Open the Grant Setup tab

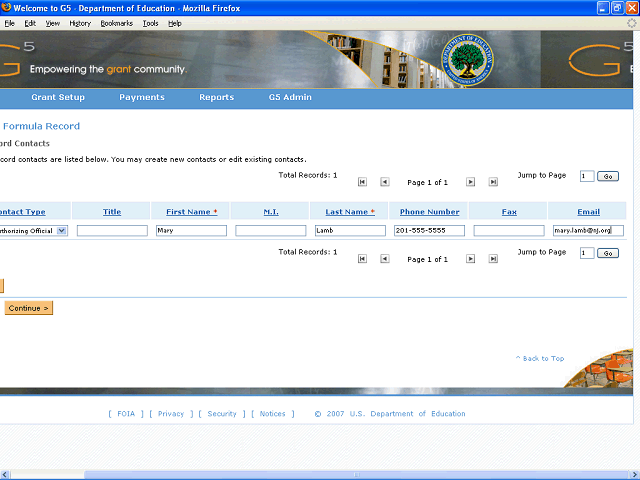point(58,97)
